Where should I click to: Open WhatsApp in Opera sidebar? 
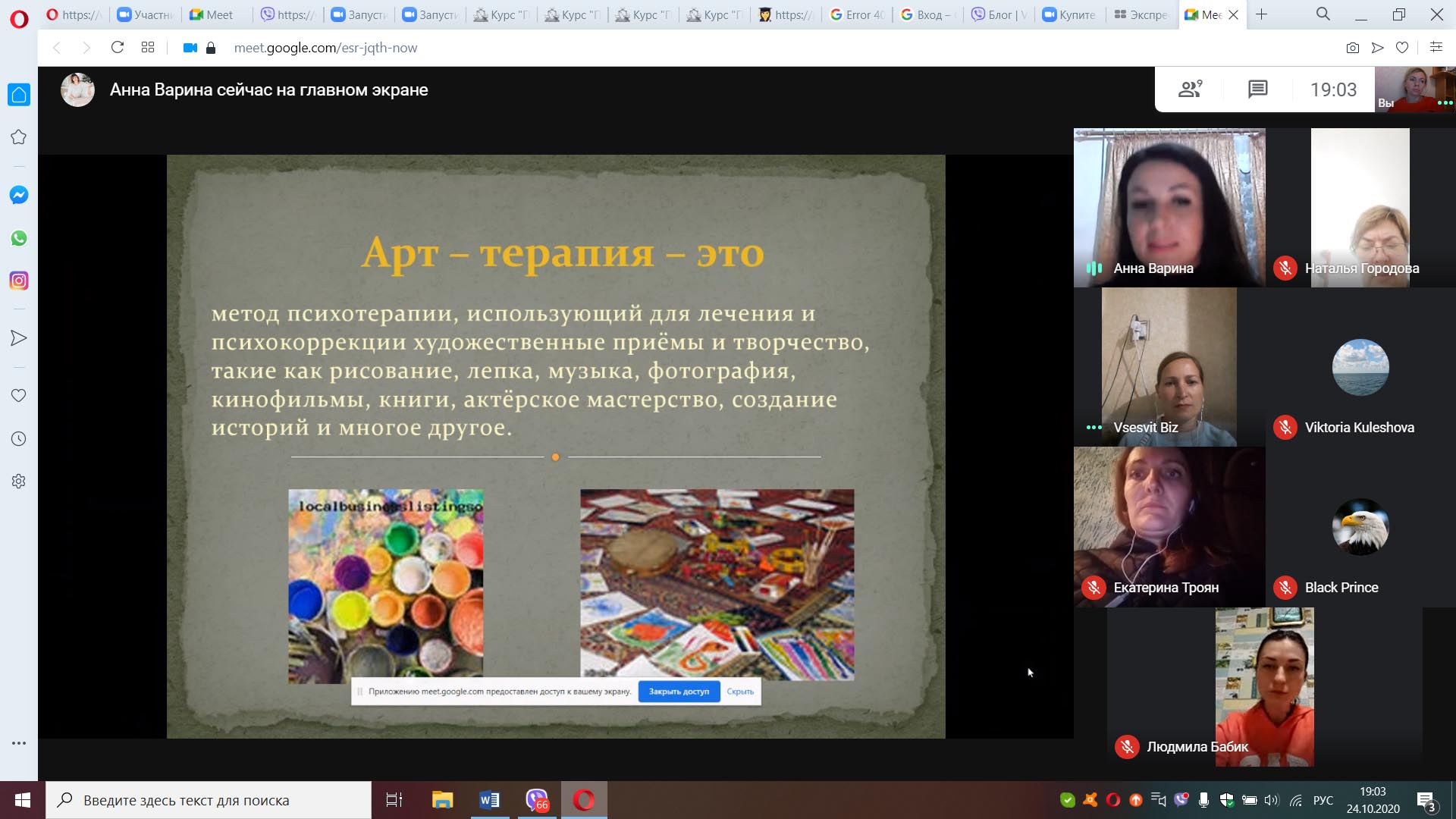[x=19, y=238]
